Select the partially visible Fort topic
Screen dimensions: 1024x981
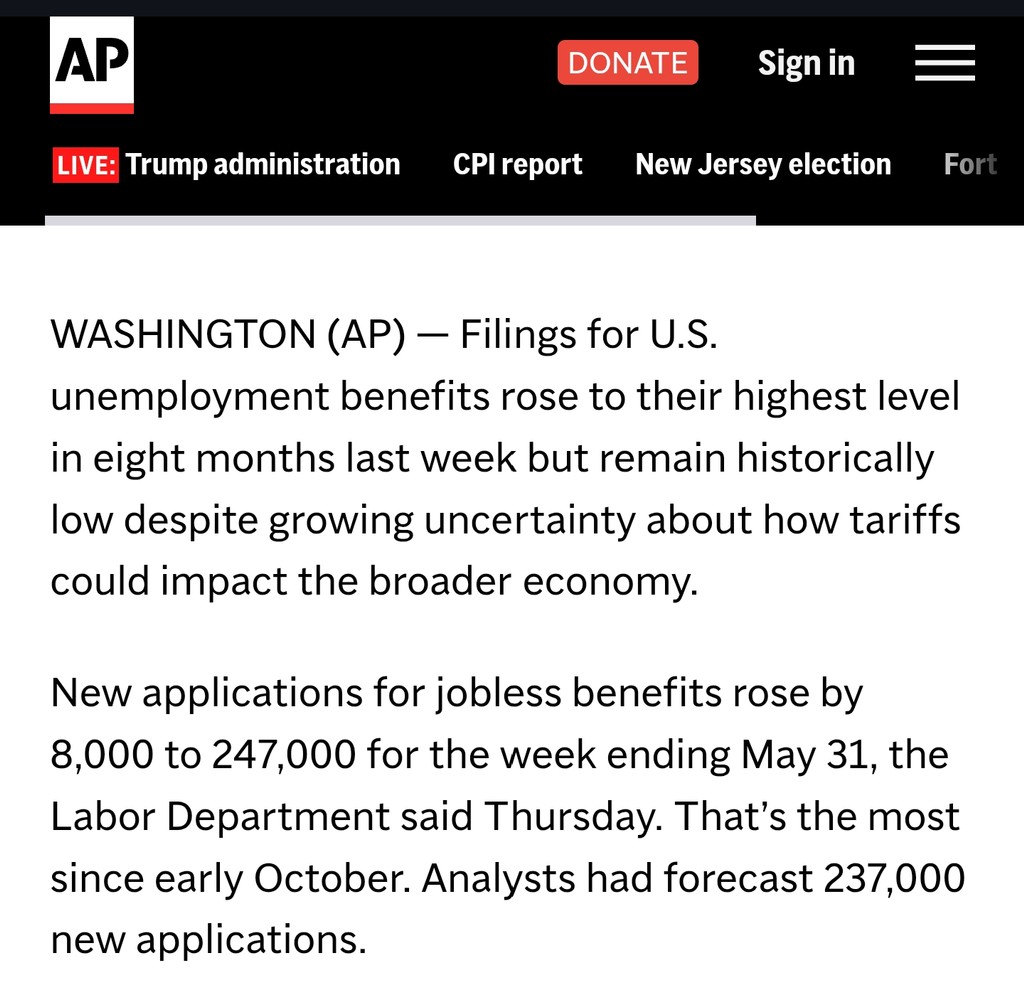coord(970,165)
